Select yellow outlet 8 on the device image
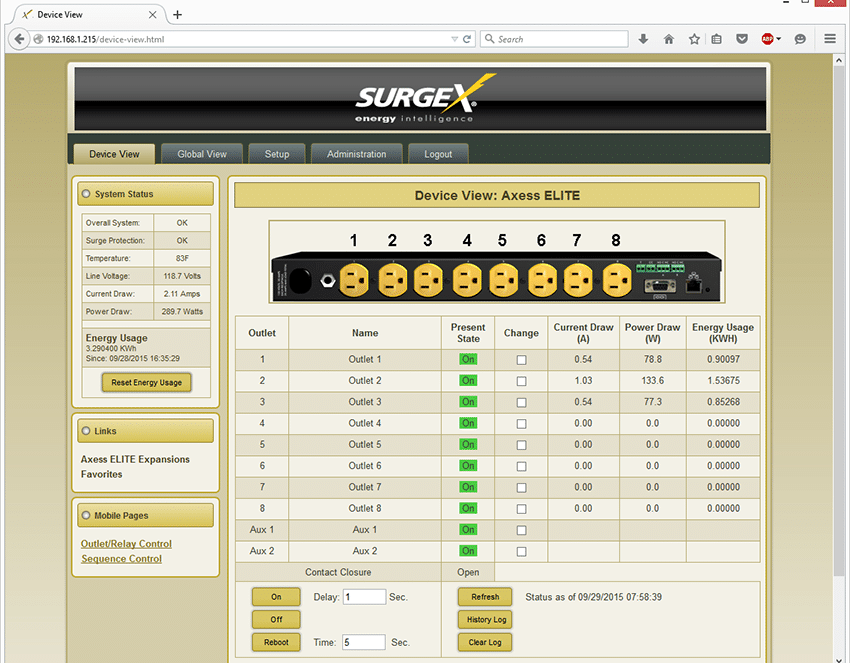This screenshot has height=663, width=850. click(617, 280)
